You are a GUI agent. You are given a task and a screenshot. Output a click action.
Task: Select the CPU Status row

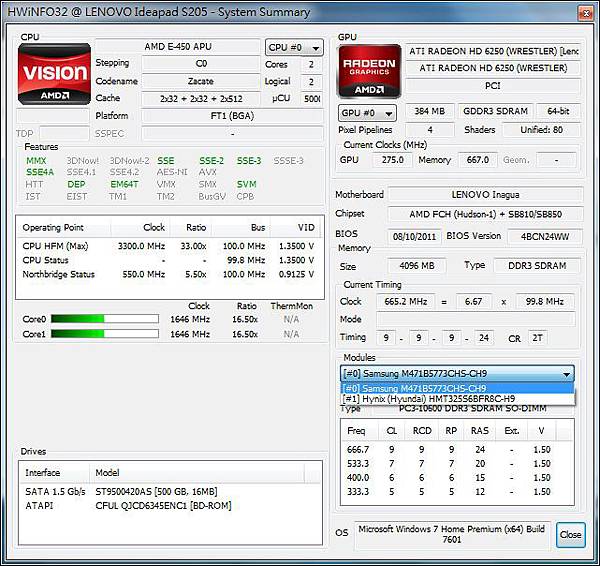(170, 260)
